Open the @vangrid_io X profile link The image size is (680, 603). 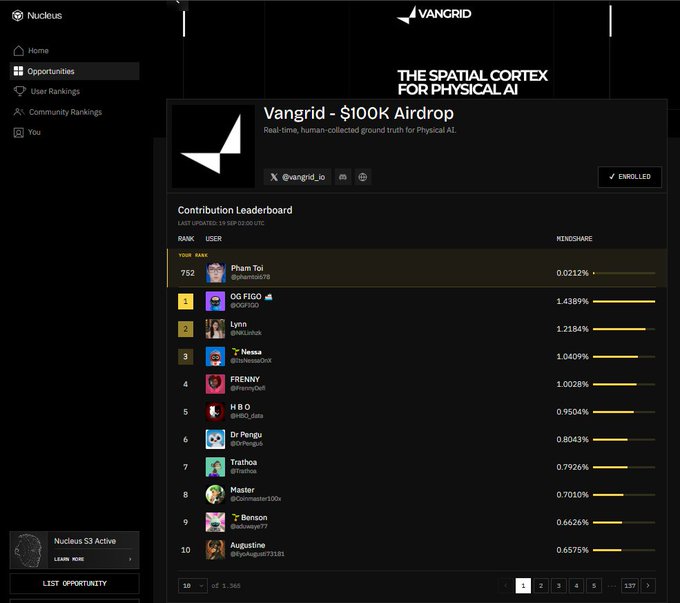(298, 177)
